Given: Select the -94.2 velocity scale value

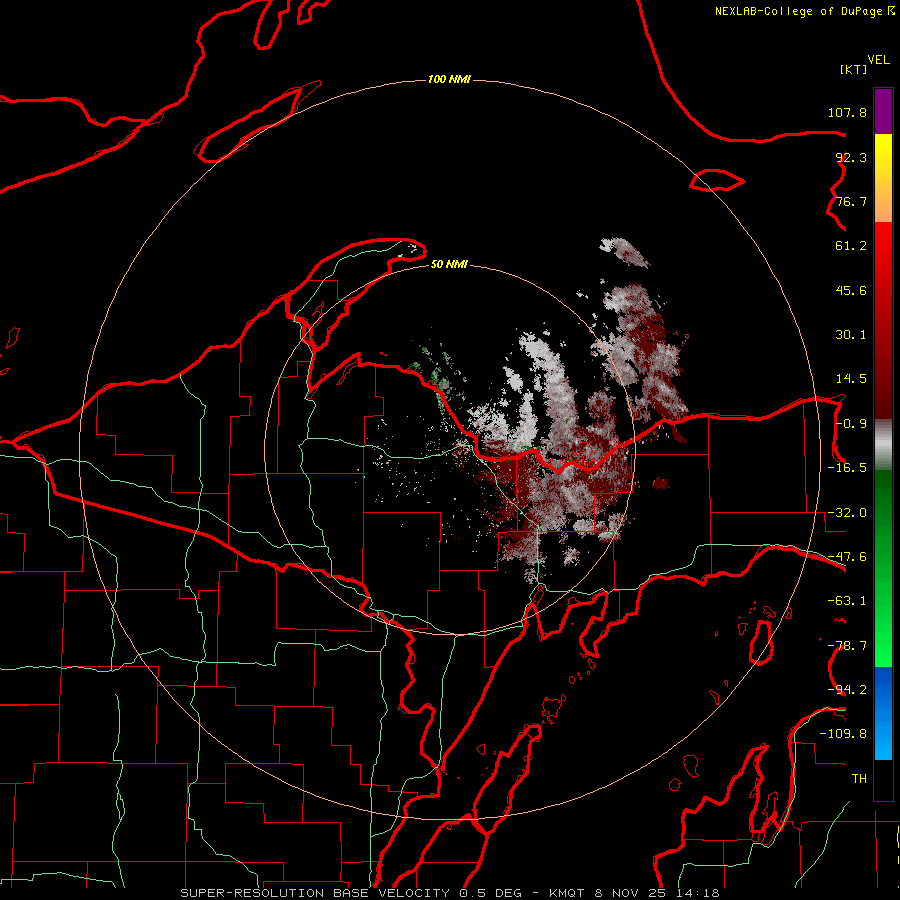Looking at the screenshot, I should [x=847, y=690].
